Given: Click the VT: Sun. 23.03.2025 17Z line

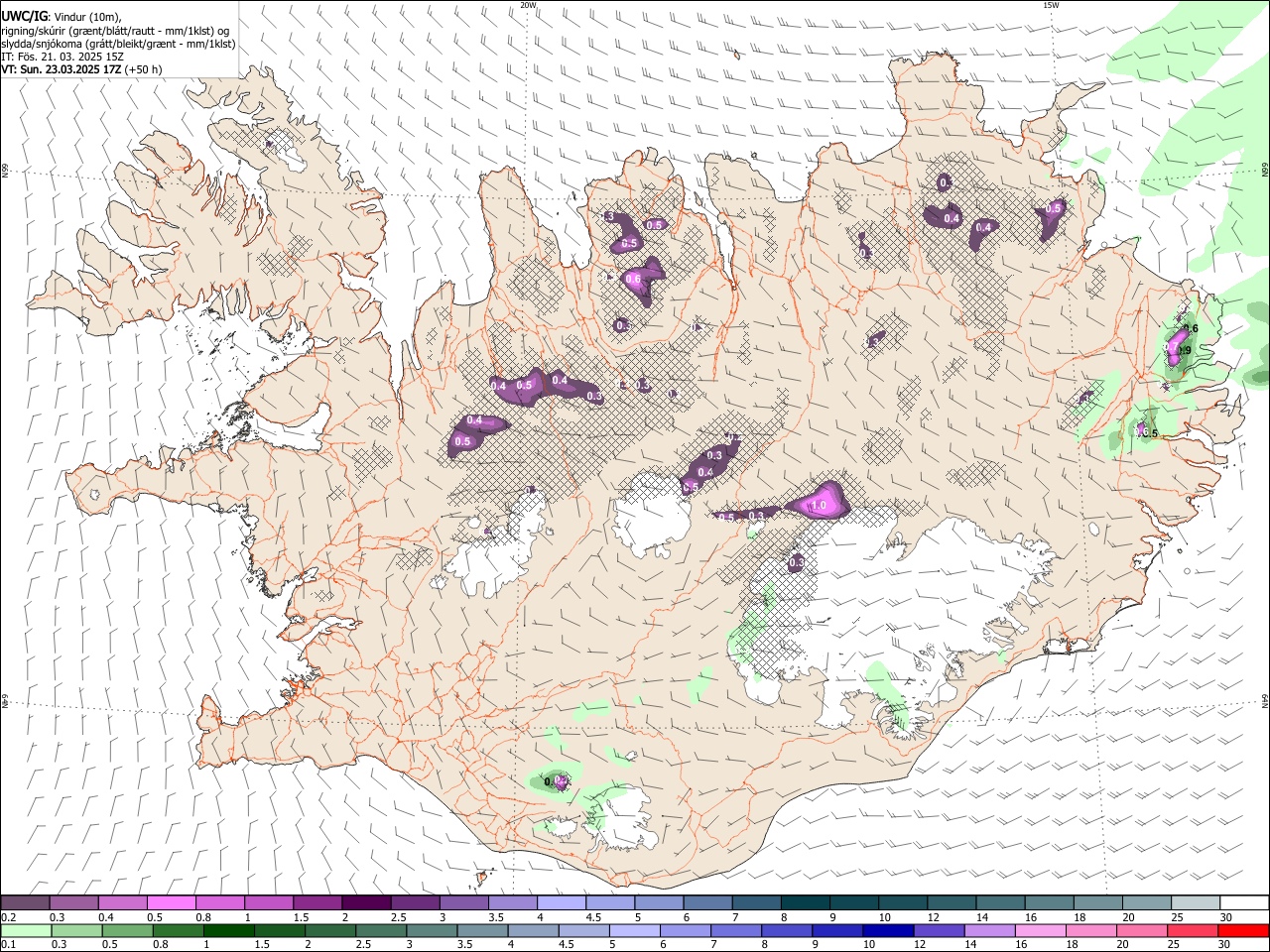Looking at the screenshot, I should point(81,69).
